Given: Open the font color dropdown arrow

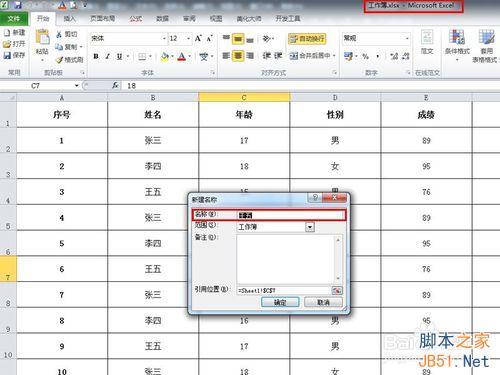Looking at the screenshot, I should click(189, 57).
